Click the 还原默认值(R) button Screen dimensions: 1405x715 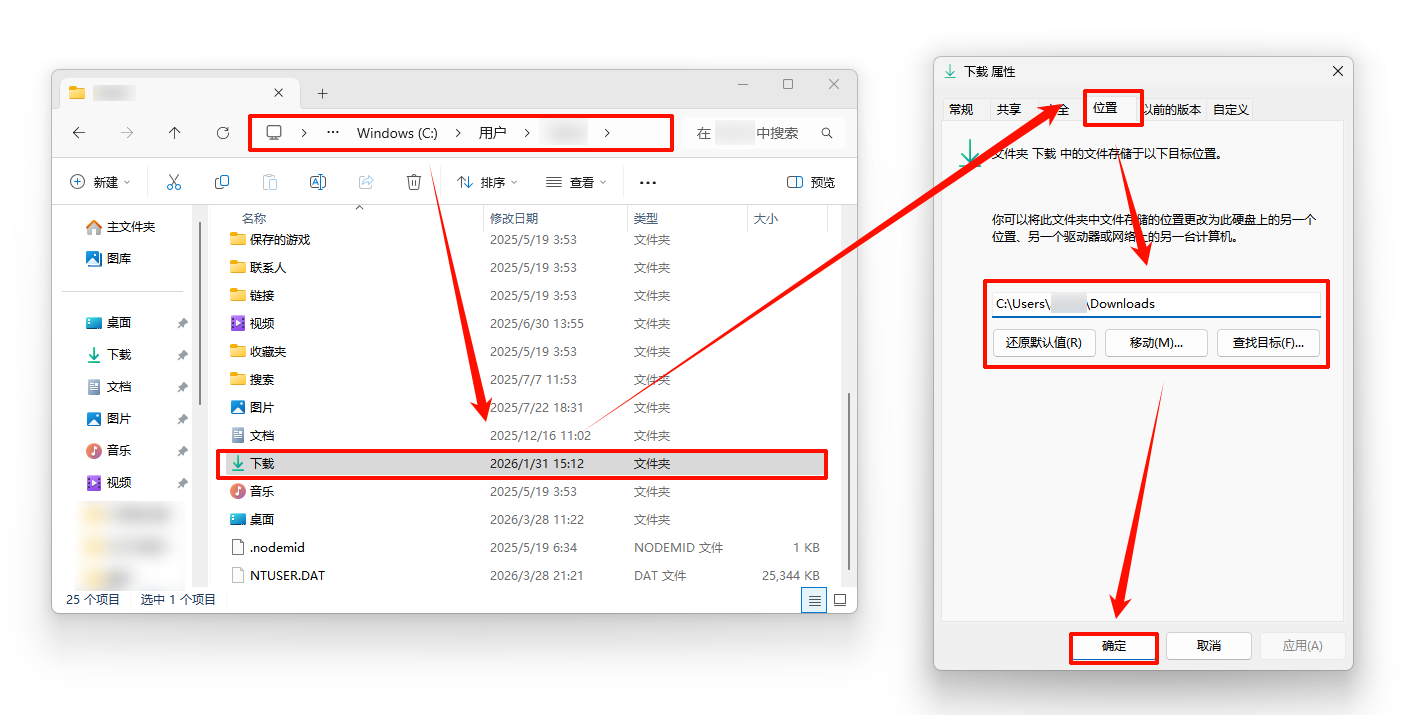(x=1044, y=343)
